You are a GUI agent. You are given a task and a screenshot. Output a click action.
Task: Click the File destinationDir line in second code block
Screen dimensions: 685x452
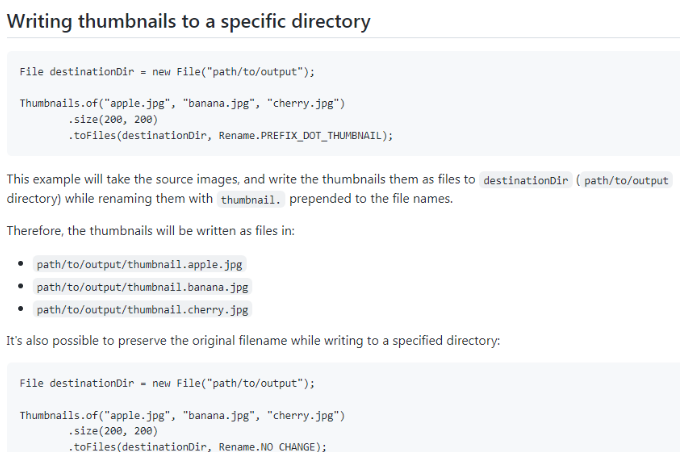pyautogui.click(x=167, y=384)
